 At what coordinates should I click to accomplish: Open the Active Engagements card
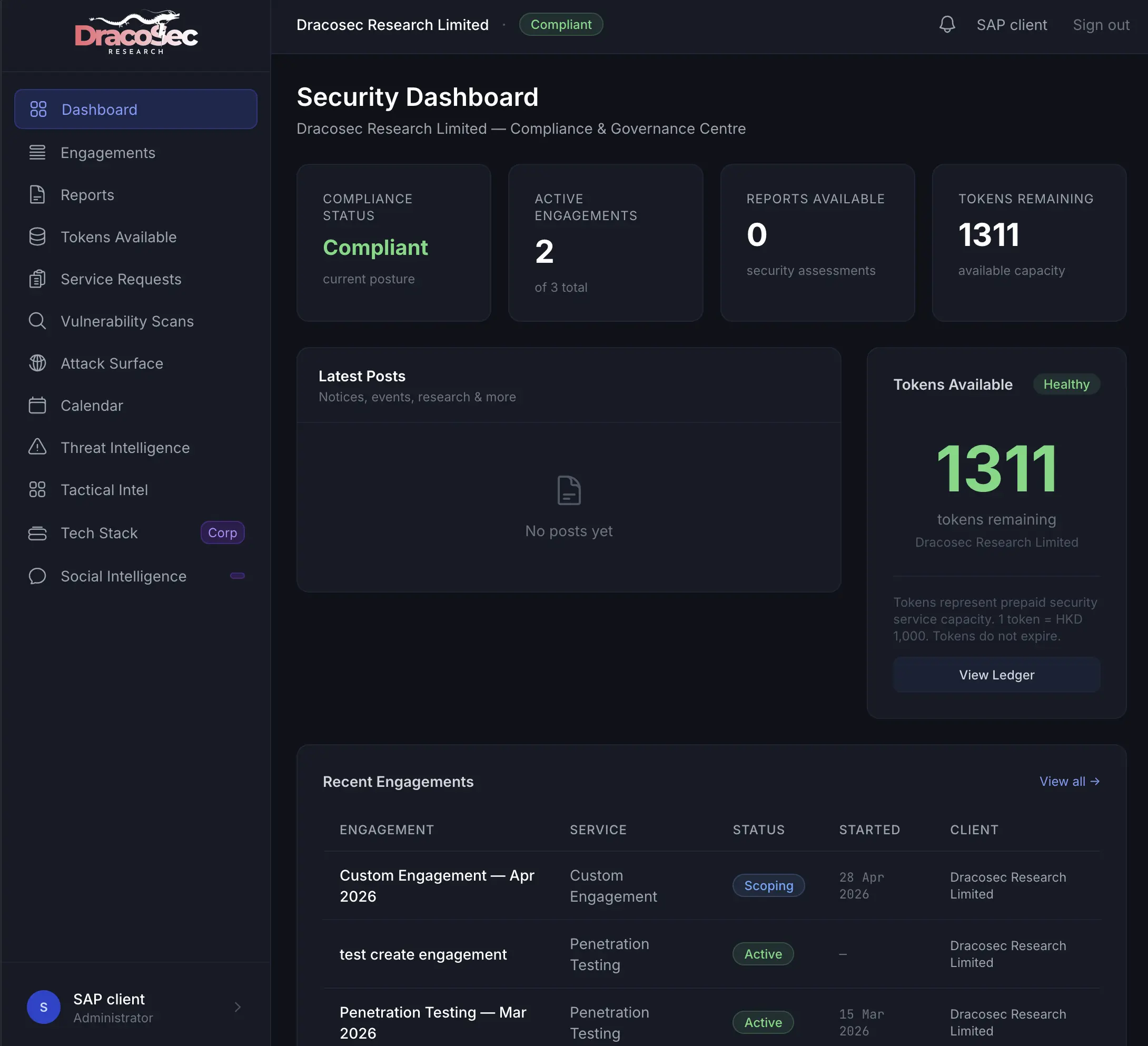click(x=605, y=243)
